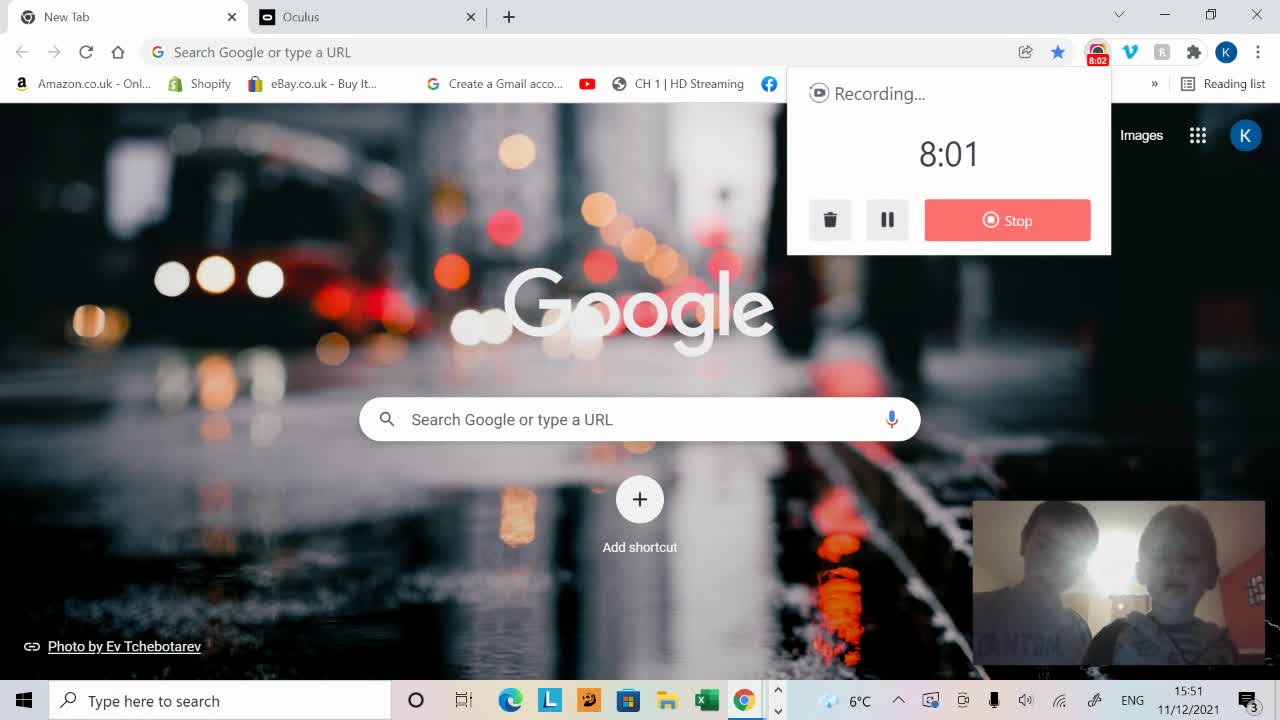The width and height of the screenshot is (1280, 720).
Task: Open the Facebook bookmark icon
Action: coord(769,84)
